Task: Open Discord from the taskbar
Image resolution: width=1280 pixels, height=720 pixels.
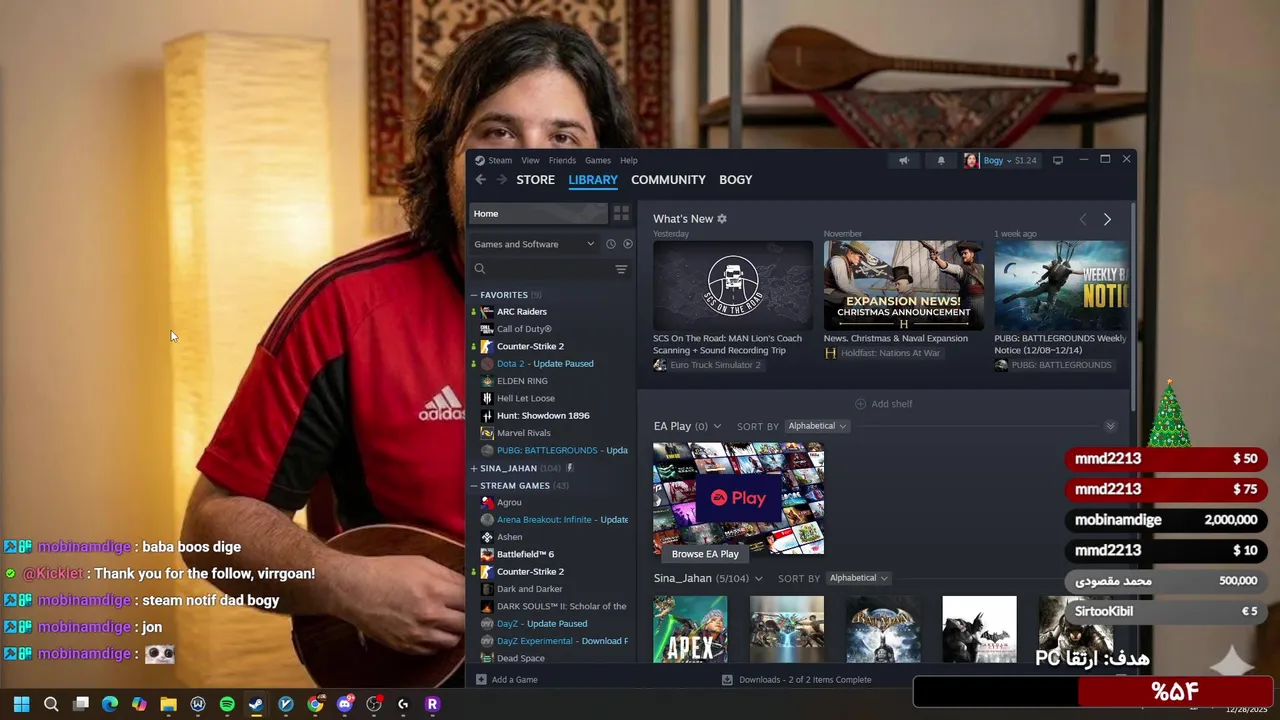Action: [x=345, y=704]
